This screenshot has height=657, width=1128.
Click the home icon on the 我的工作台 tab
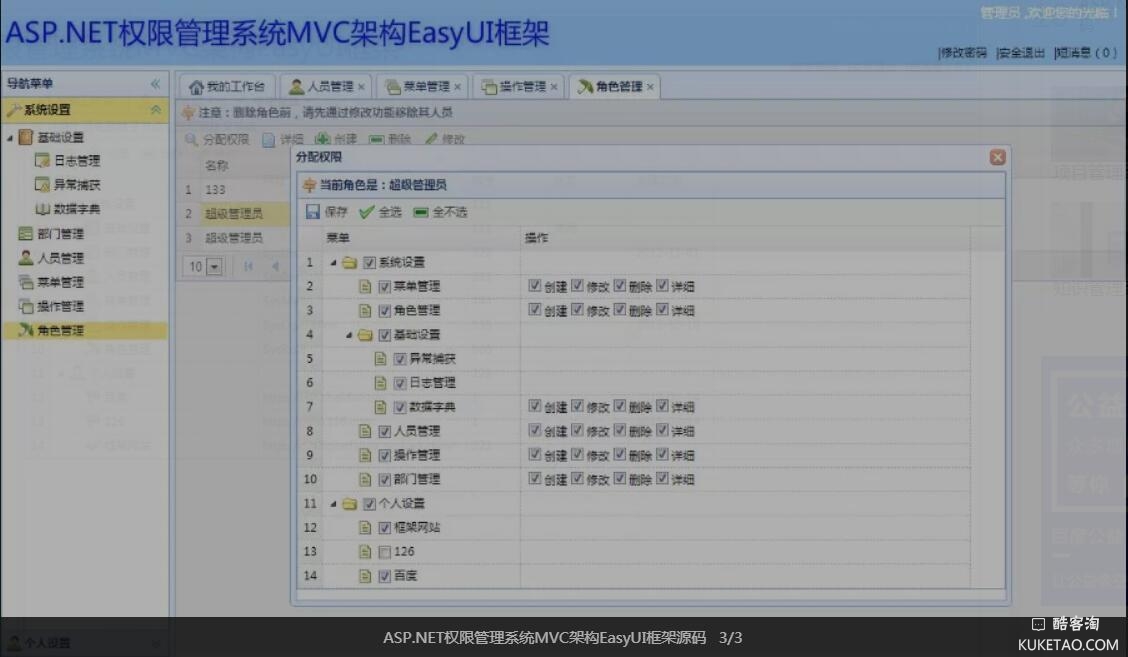[x=196, y=87]
